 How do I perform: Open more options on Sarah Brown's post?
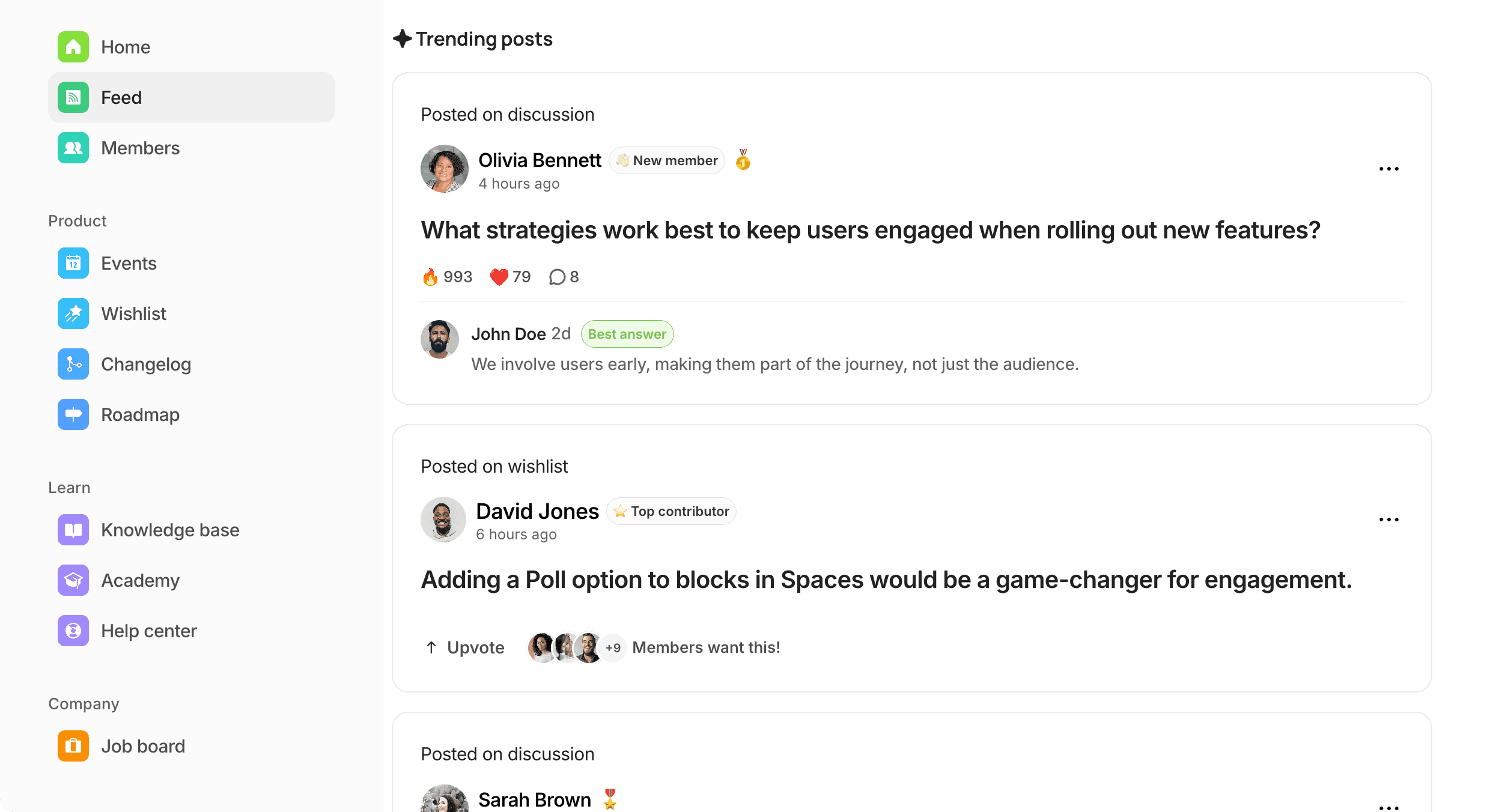click(x=1388, y=807)
